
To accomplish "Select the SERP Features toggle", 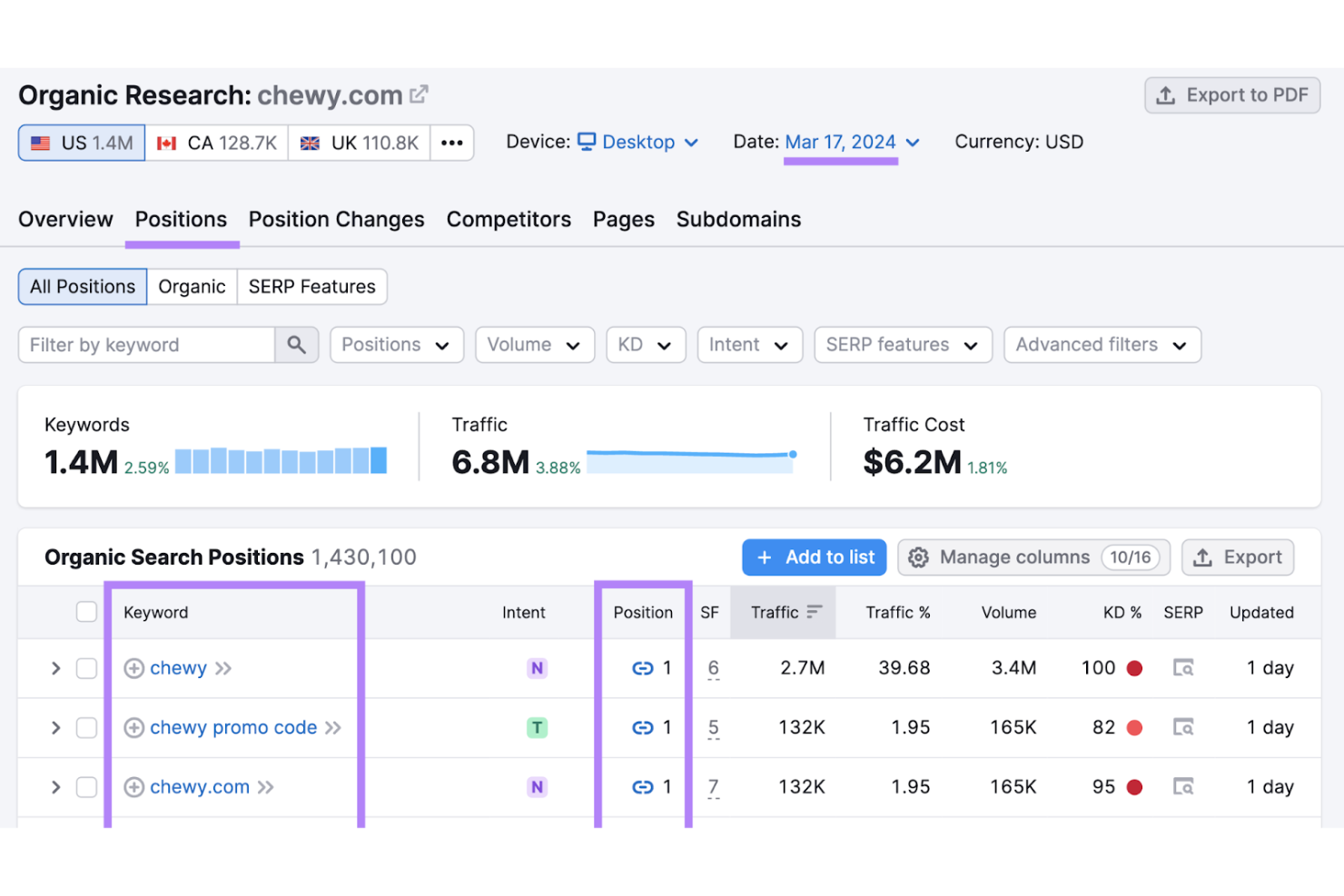I will 311,287.
